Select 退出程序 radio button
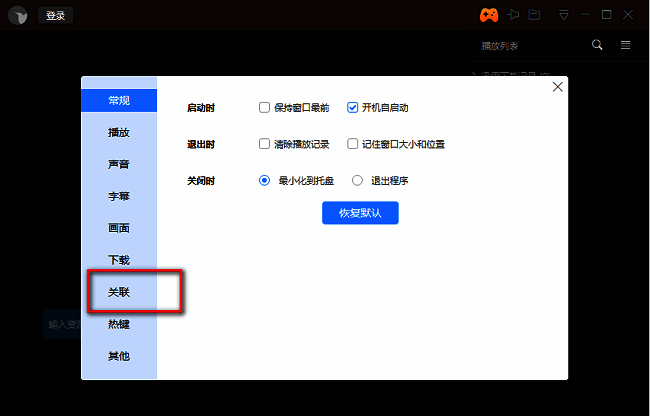 click(x=357, y=180)
